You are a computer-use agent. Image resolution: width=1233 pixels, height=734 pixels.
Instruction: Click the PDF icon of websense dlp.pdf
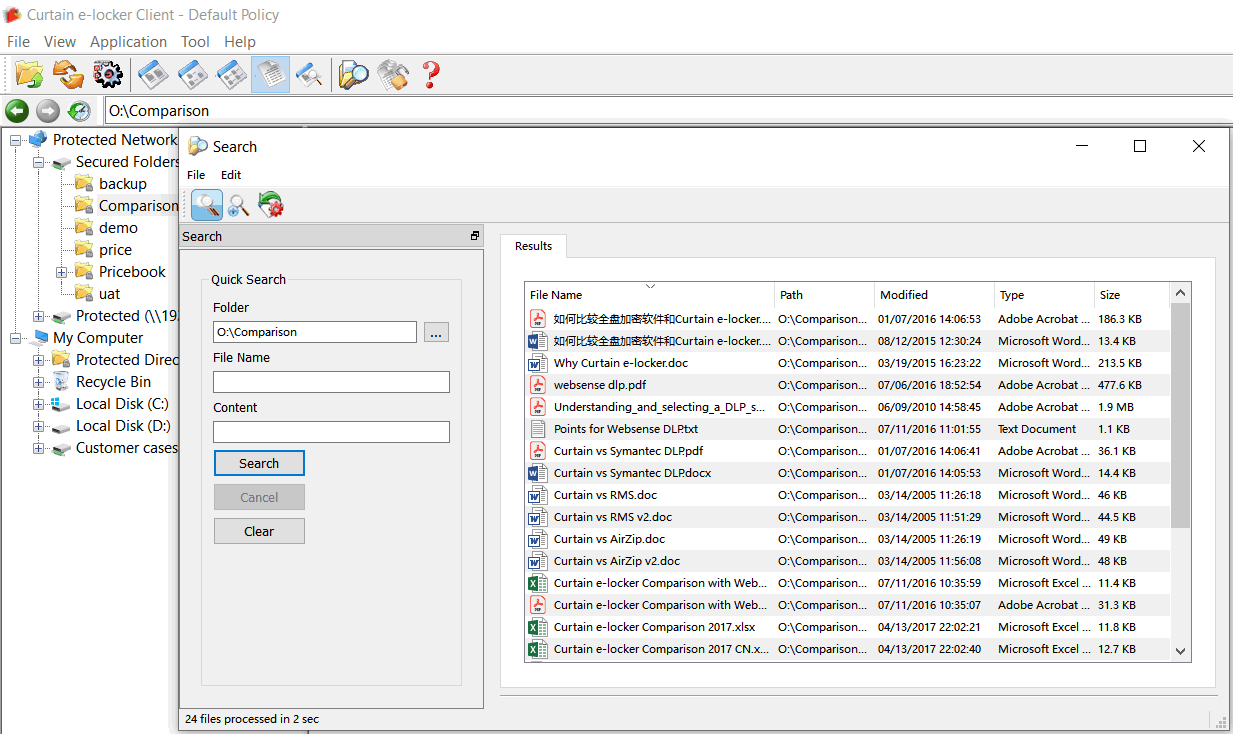[537, 385]
